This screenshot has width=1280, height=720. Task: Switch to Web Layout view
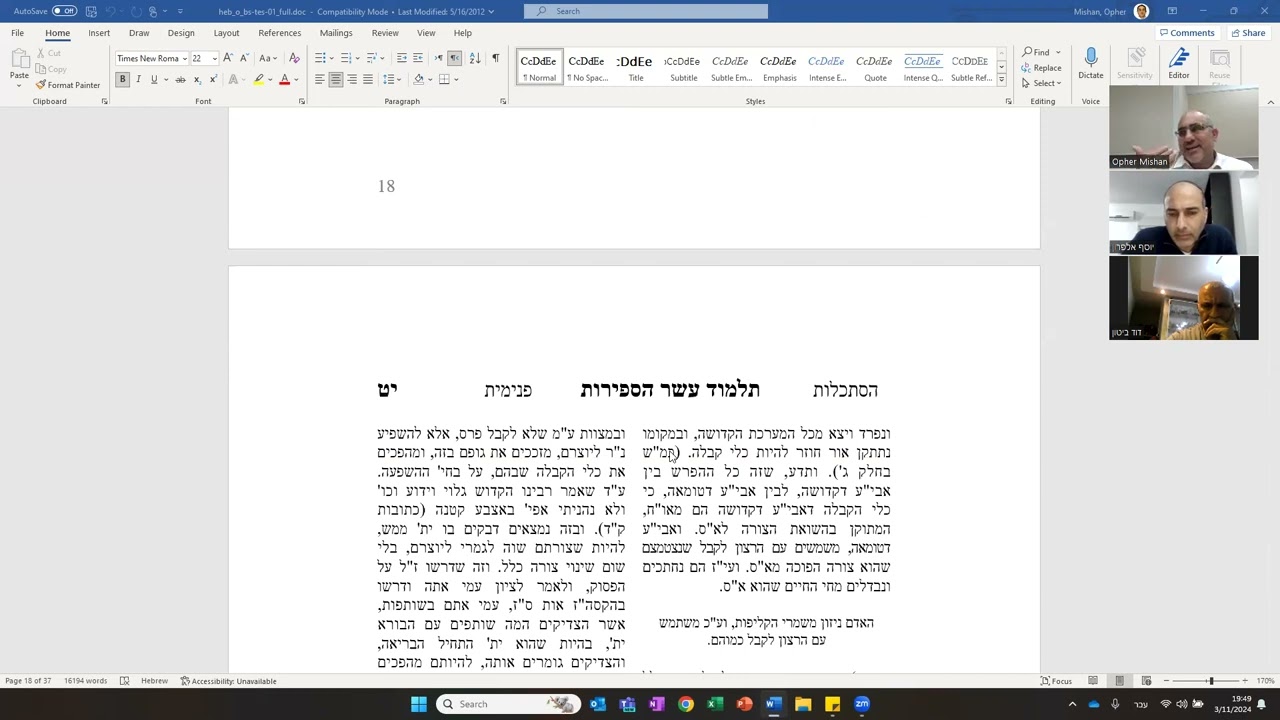point(1146,681)
